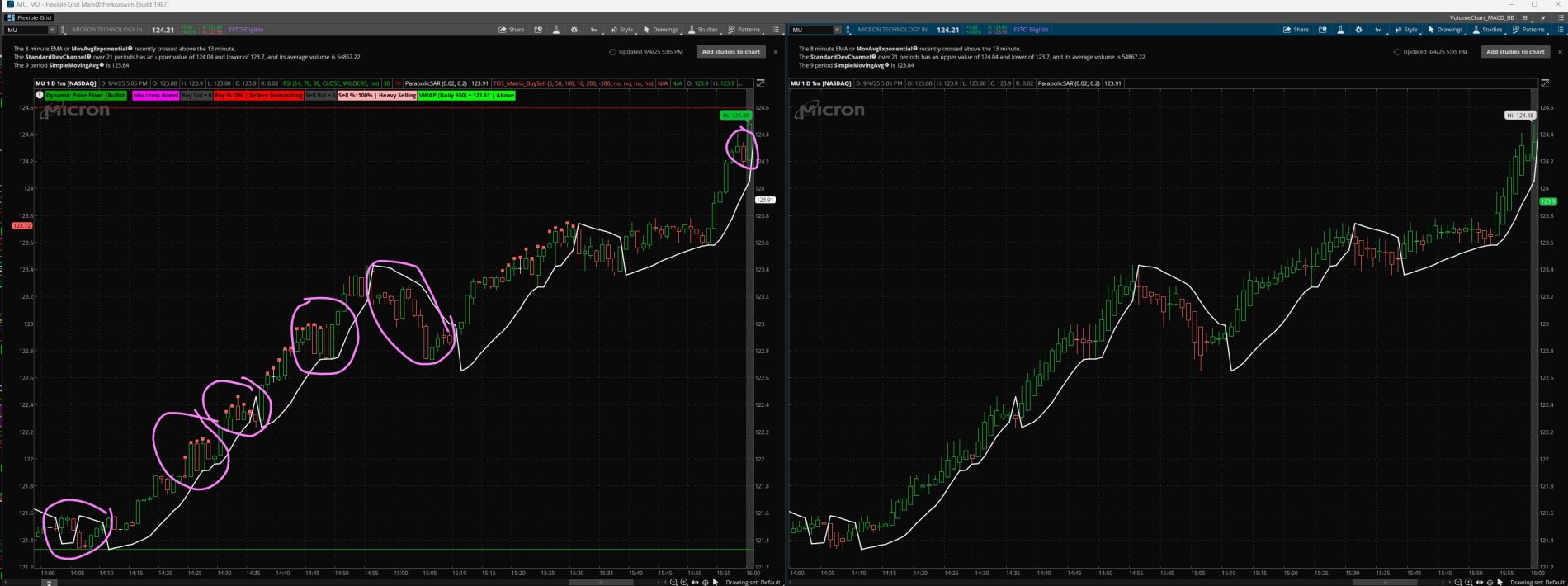Click symbol link icon beside left MU field

64,30
